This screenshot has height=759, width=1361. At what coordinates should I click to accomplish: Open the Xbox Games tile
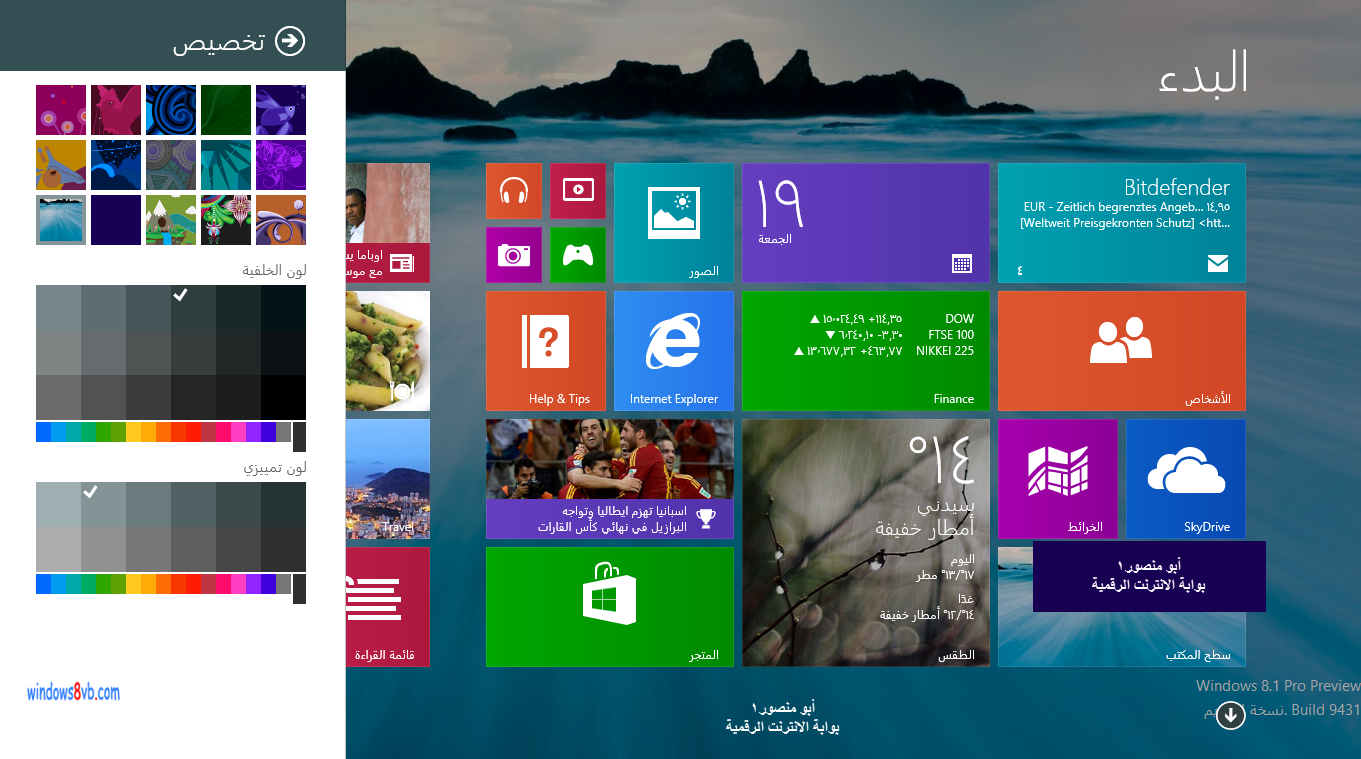coord(577,255)
